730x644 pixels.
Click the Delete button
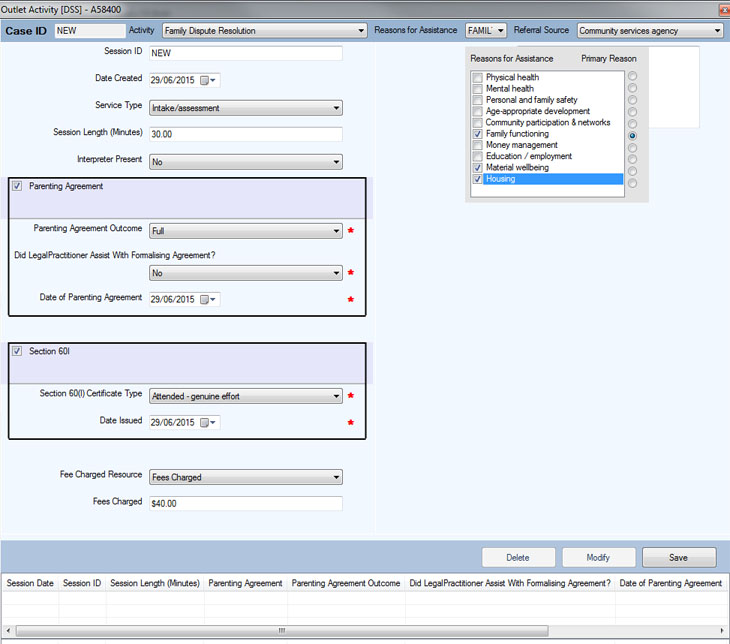(517, 557)
